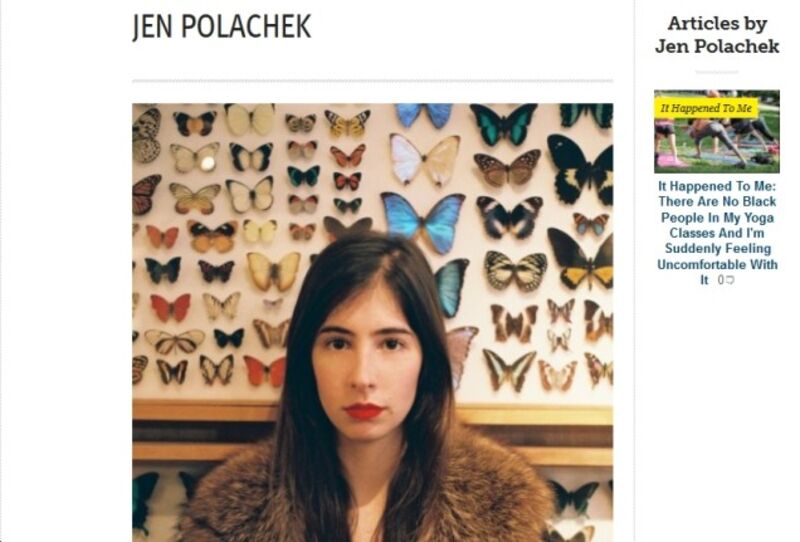The image size is (800, 542).
Task: Click the comment bubble icon beside the article
Action: (730, 280)
